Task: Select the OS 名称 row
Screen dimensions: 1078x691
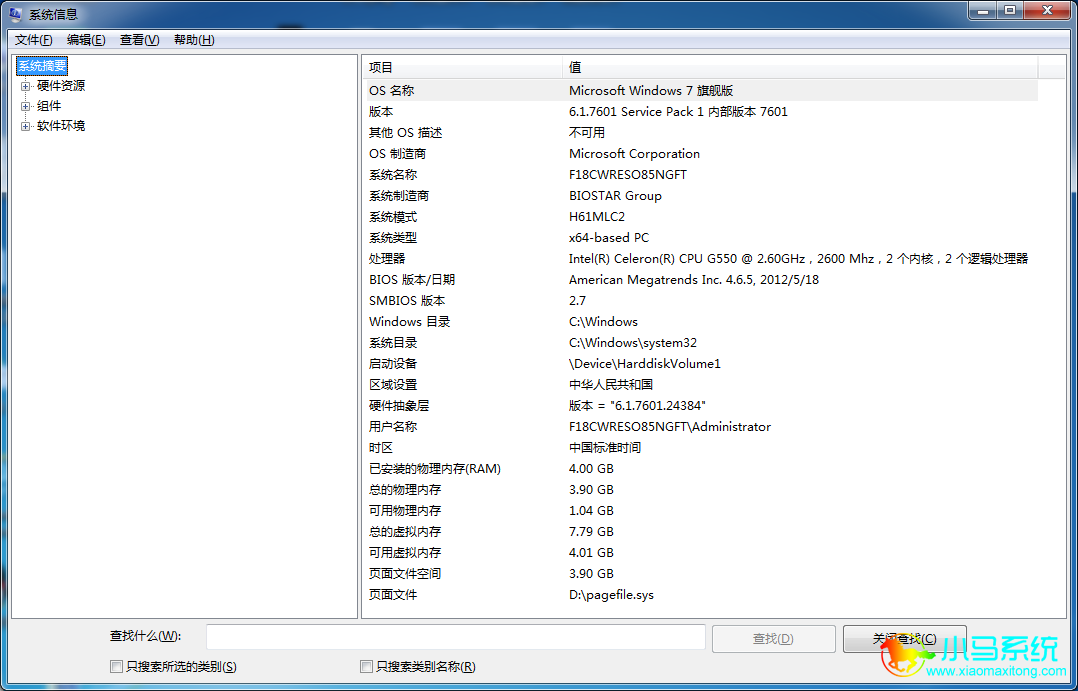Action: click(x=700, y=91)
